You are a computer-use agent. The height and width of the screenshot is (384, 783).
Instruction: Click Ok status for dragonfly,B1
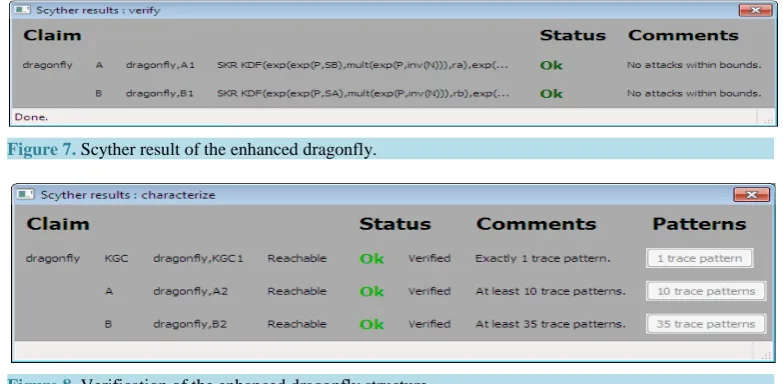[551, 94]
